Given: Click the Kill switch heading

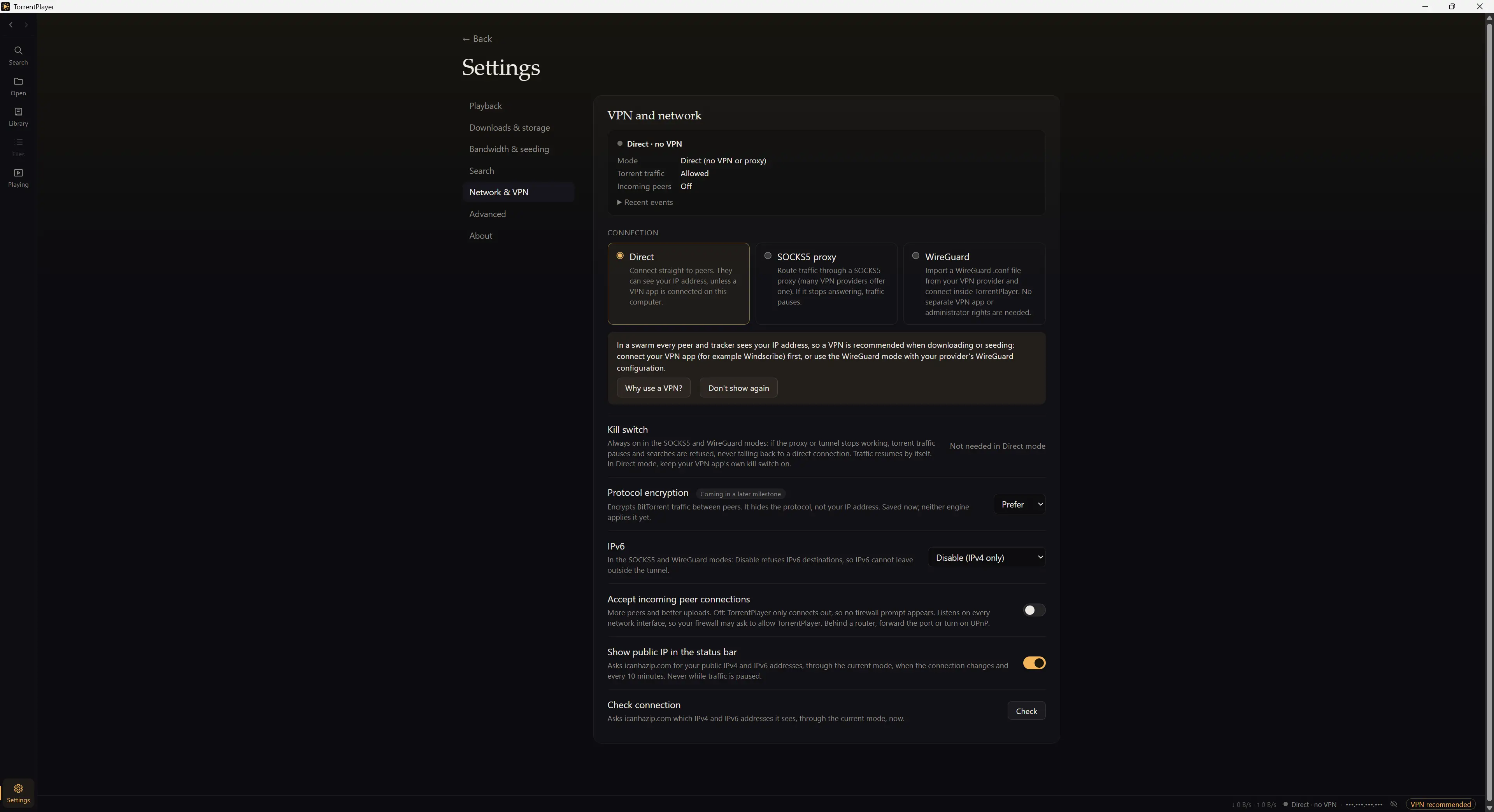Looking at the screenshot, I should [x=627, y=429].
